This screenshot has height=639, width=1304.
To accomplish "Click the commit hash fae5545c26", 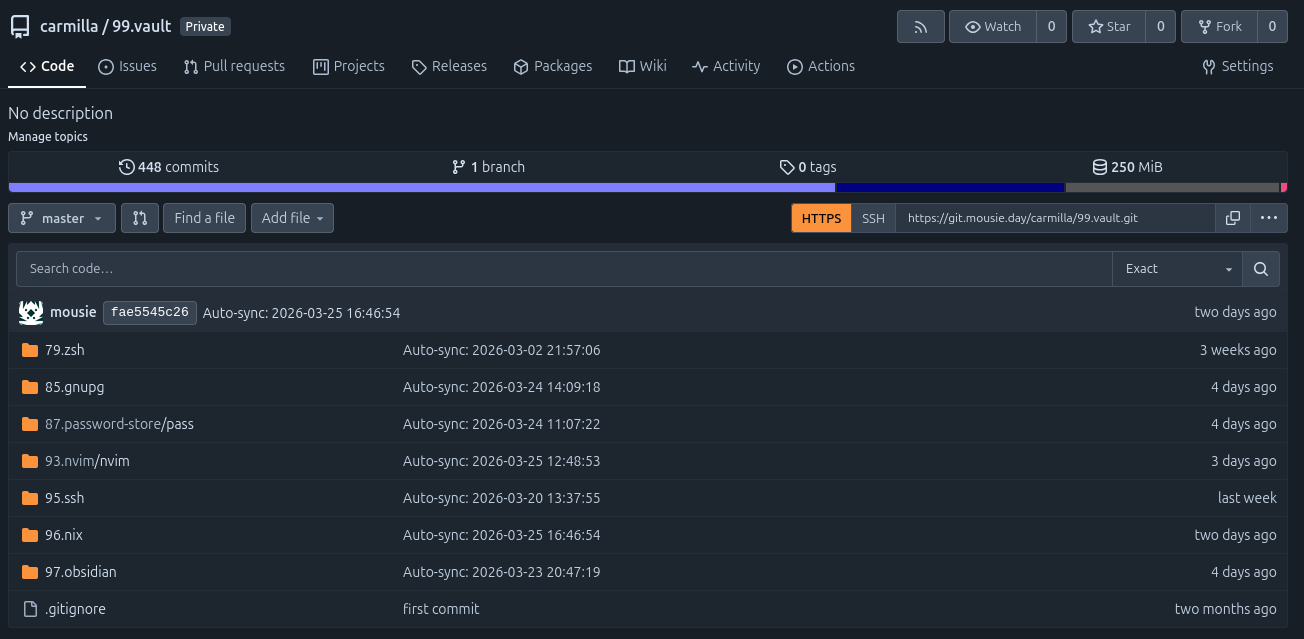I will click(150, 313).
